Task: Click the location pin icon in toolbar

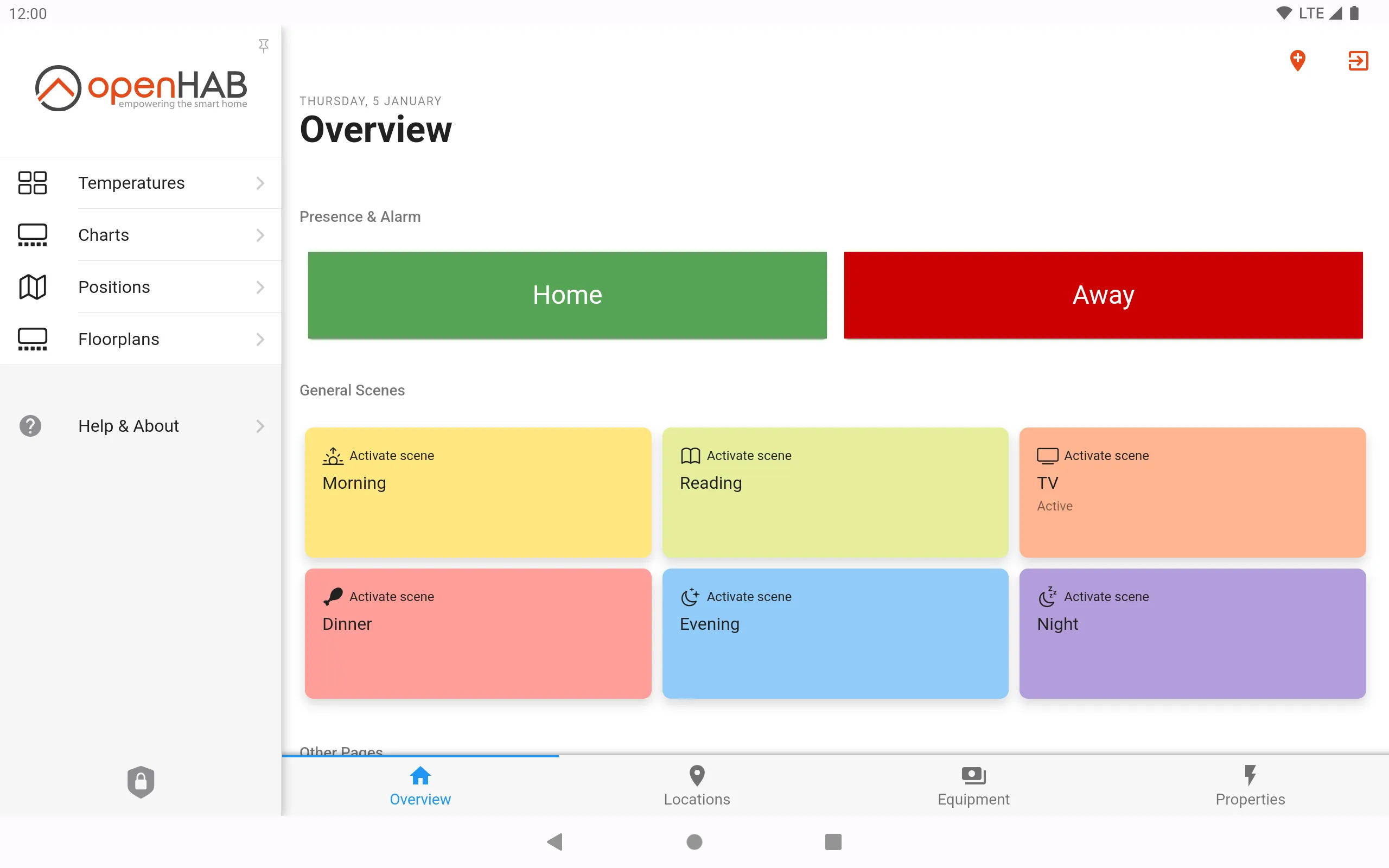Action: click(x=1298, y=61)
